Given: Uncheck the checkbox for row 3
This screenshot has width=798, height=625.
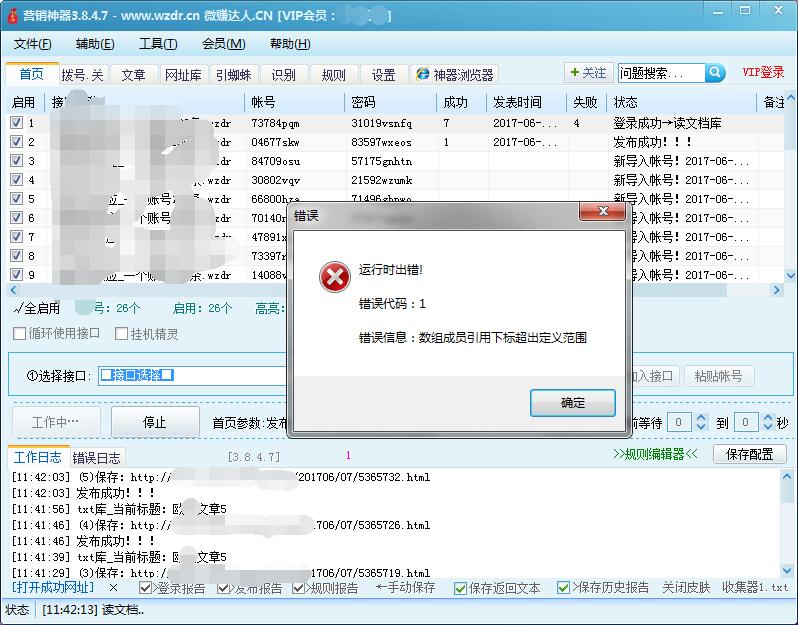Looking at the screenshot, I should click(x=17, y=161).
